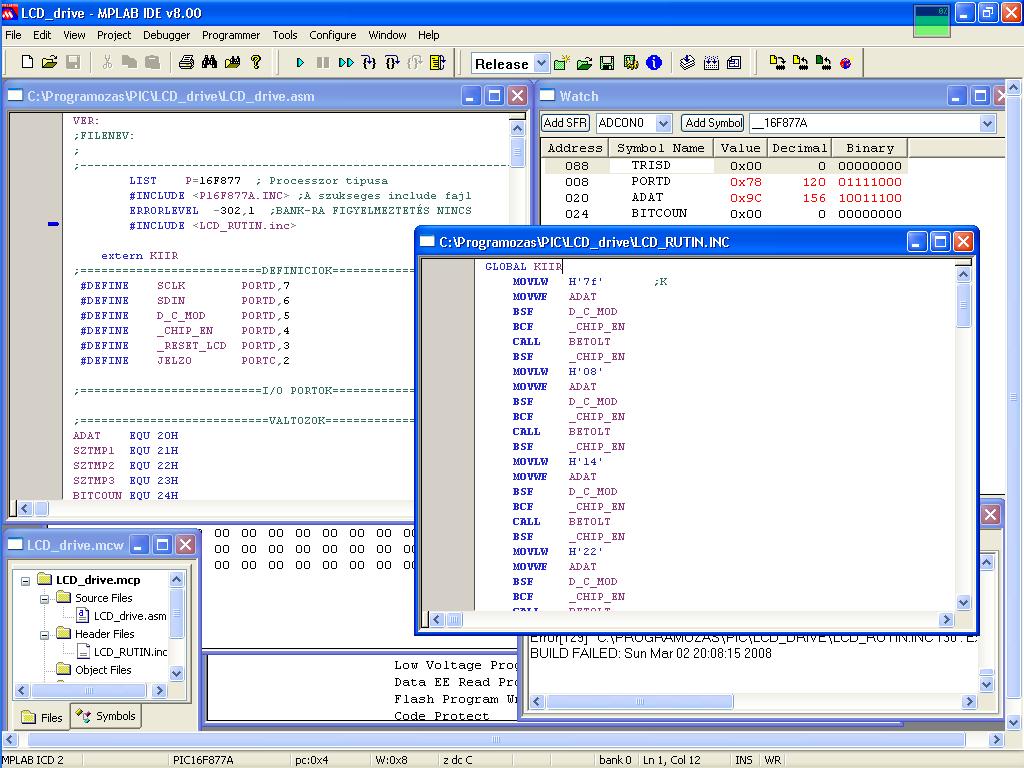Collapse the Header Files tree node
The width and height of the screenshot is (1024, 768).
tap(45, 634)
